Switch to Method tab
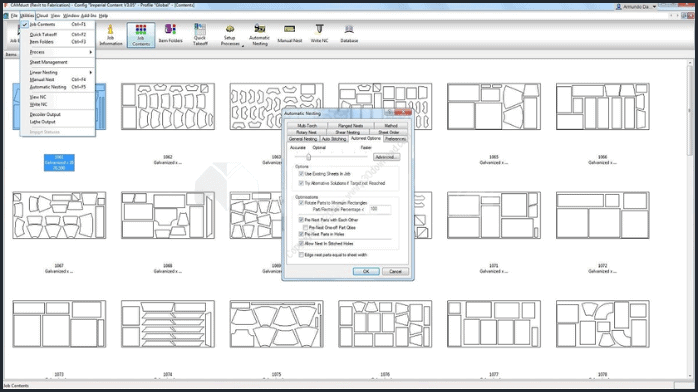Viewport: 698px width, 392px height. pyautogui.click(x=391, y=126)
